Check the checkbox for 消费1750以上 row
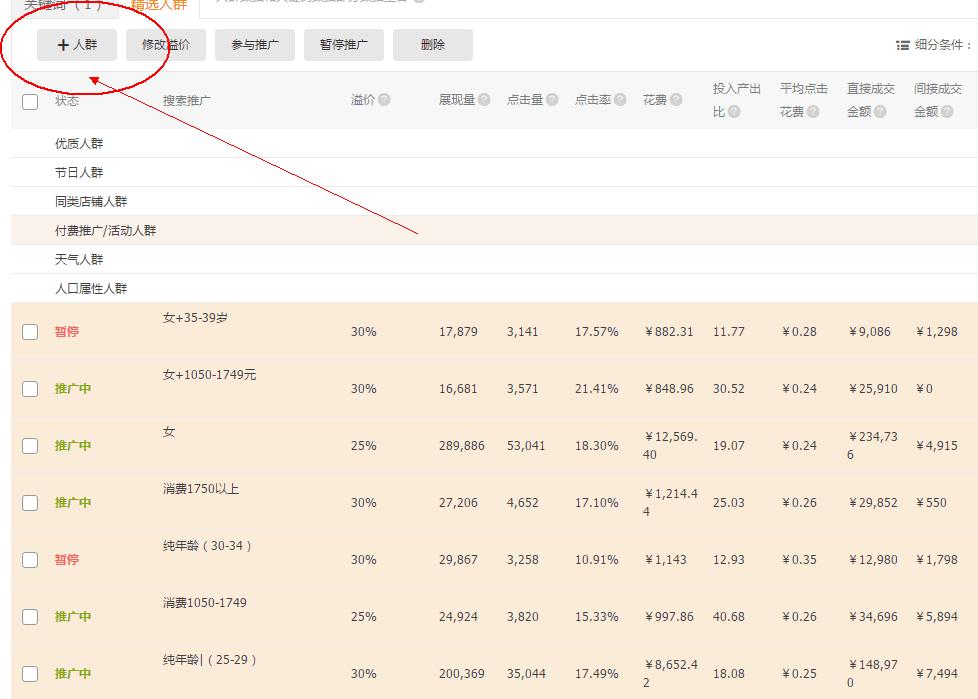This screenshot has width=978, height=699. point(30,502)
